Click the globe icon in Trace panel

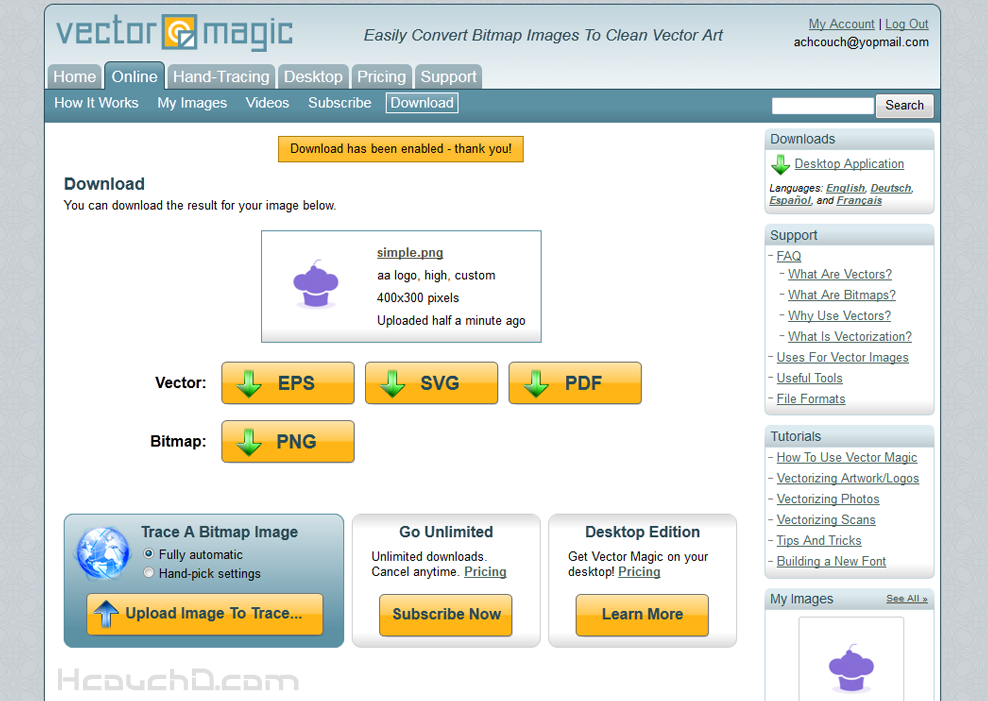coord(103,553)
